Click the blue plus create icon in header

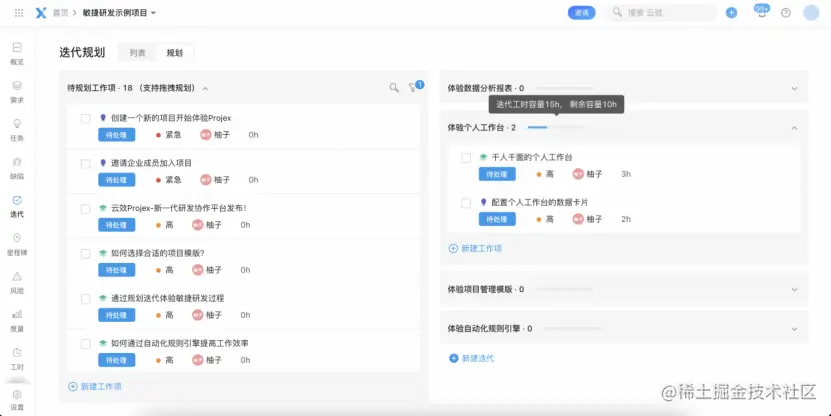[731, 13]
